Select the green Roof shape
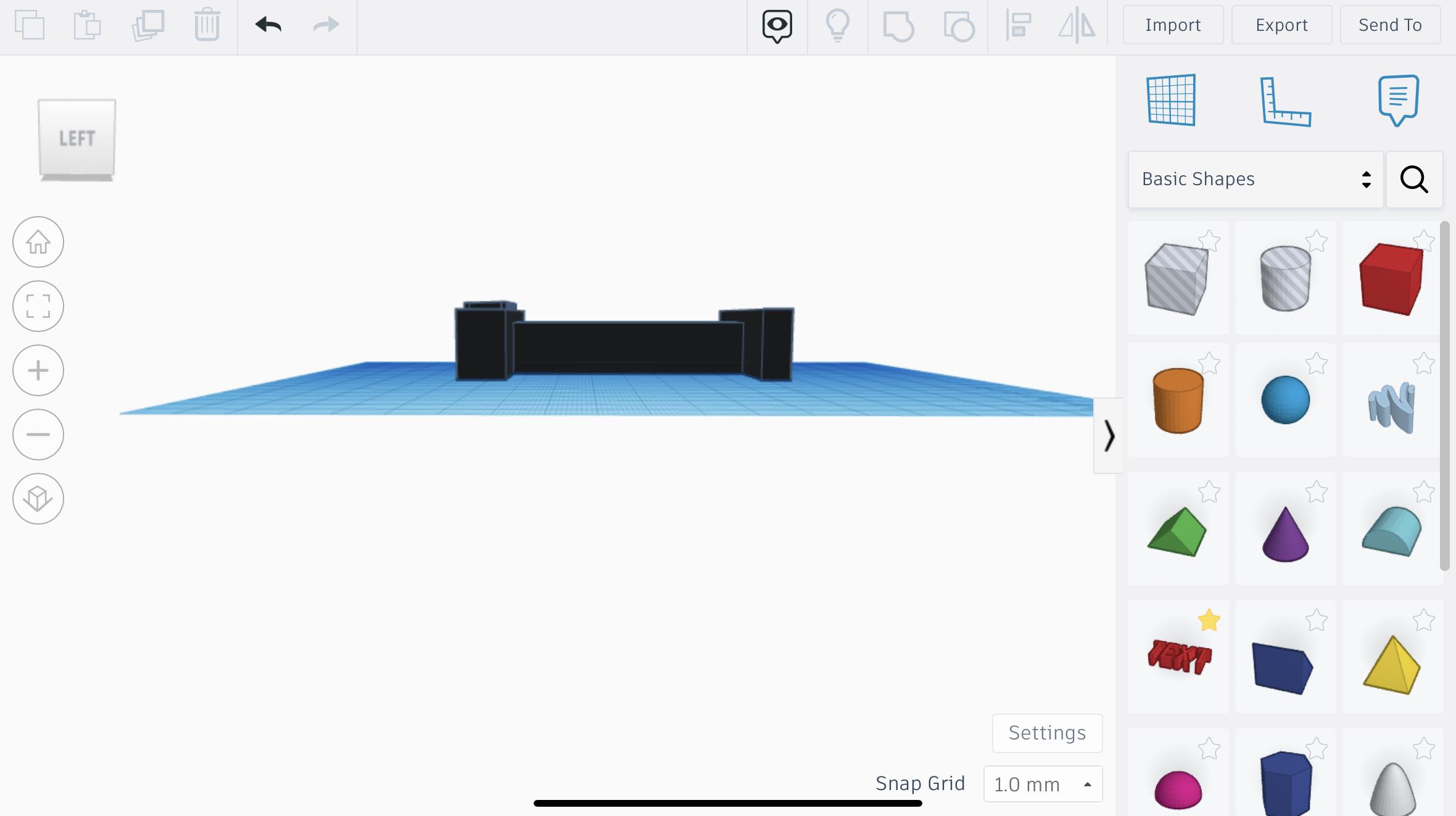This screenshot has height=816, width=1456. pyautogui.click(x=1177, y=531)
